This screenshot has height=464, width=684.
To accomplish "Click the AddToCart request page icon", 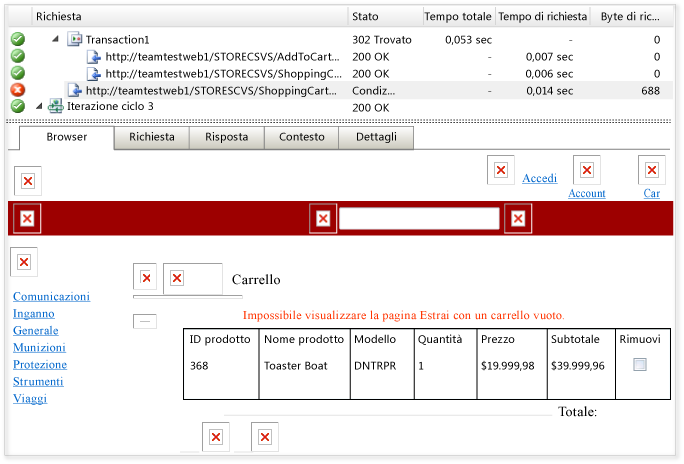I will [x=93, y=57].
